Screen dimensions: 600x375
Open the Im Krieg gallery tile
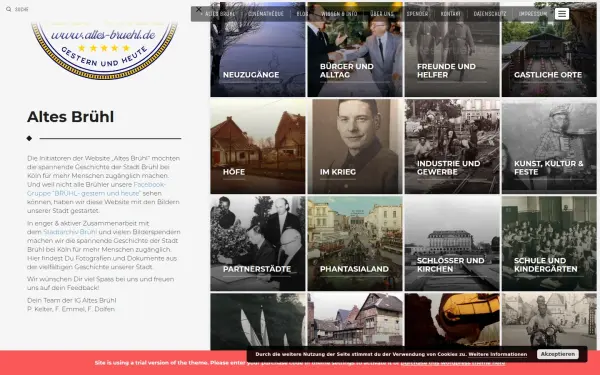(355, 146)
